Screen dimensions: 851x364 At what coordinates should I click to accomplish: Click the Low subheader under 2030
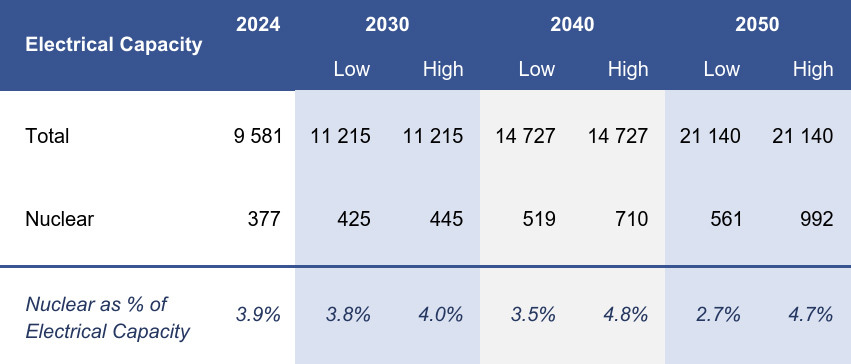point(352,69)
